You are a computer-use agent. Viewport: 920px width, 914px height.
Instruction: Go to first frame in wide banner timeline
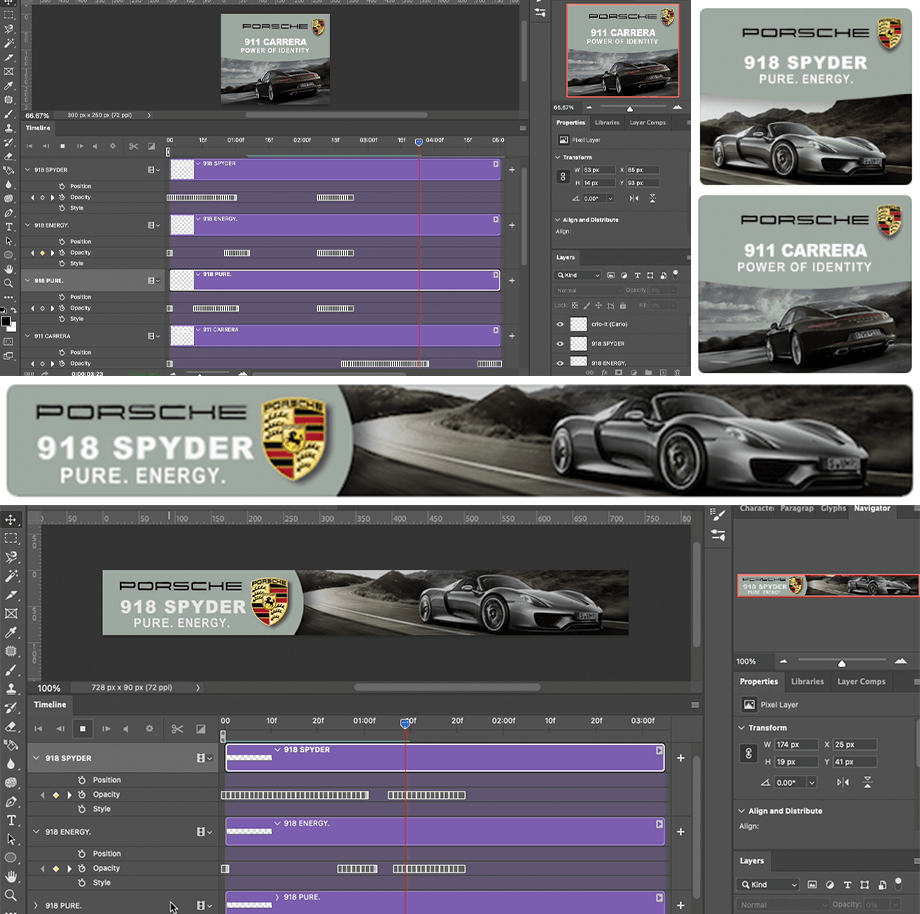pyautogui.click(x=38, y=729)
